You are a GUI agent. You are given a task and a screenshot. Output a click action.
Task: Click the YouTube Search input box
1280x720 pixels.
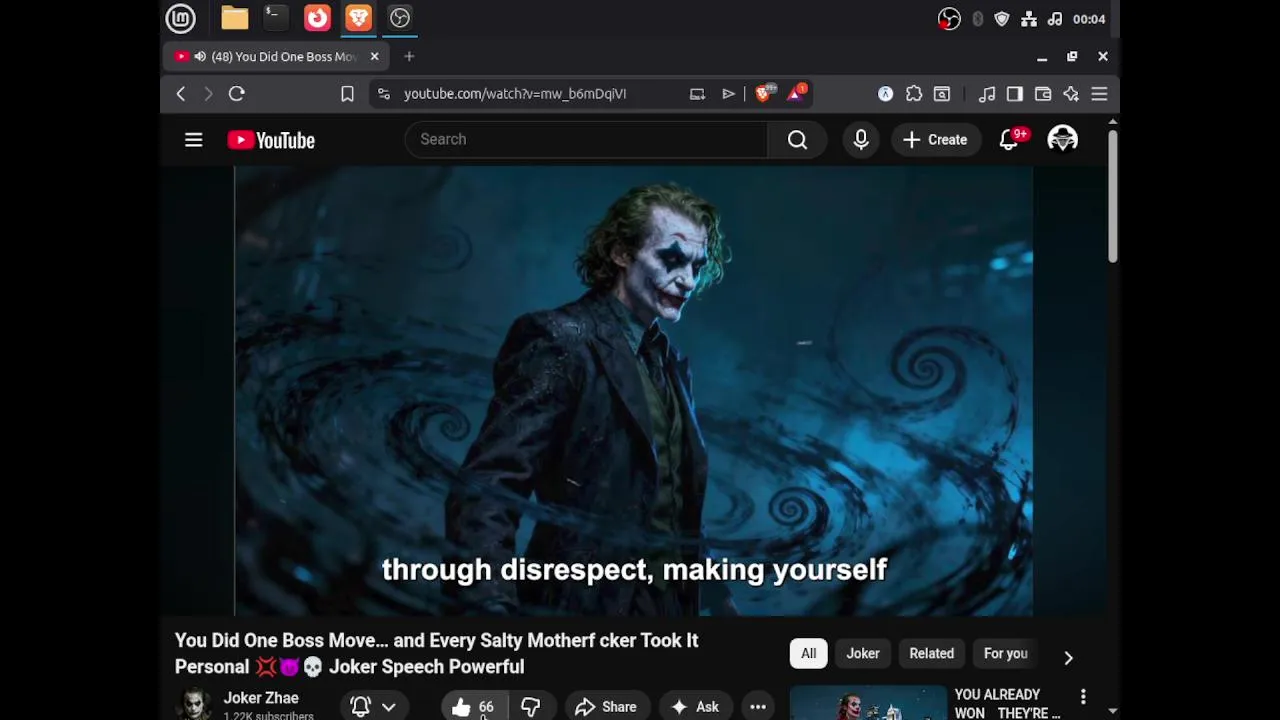(586, 140)
